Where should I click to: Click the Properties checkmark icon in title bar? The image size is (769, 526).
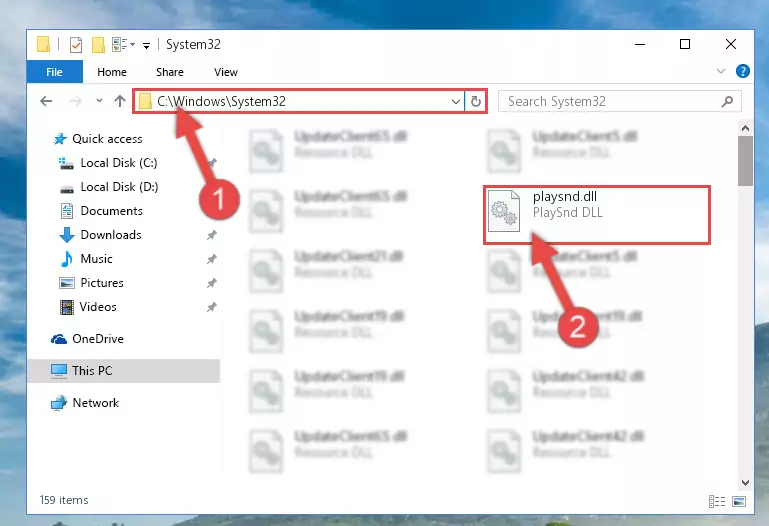pos(76,45)
